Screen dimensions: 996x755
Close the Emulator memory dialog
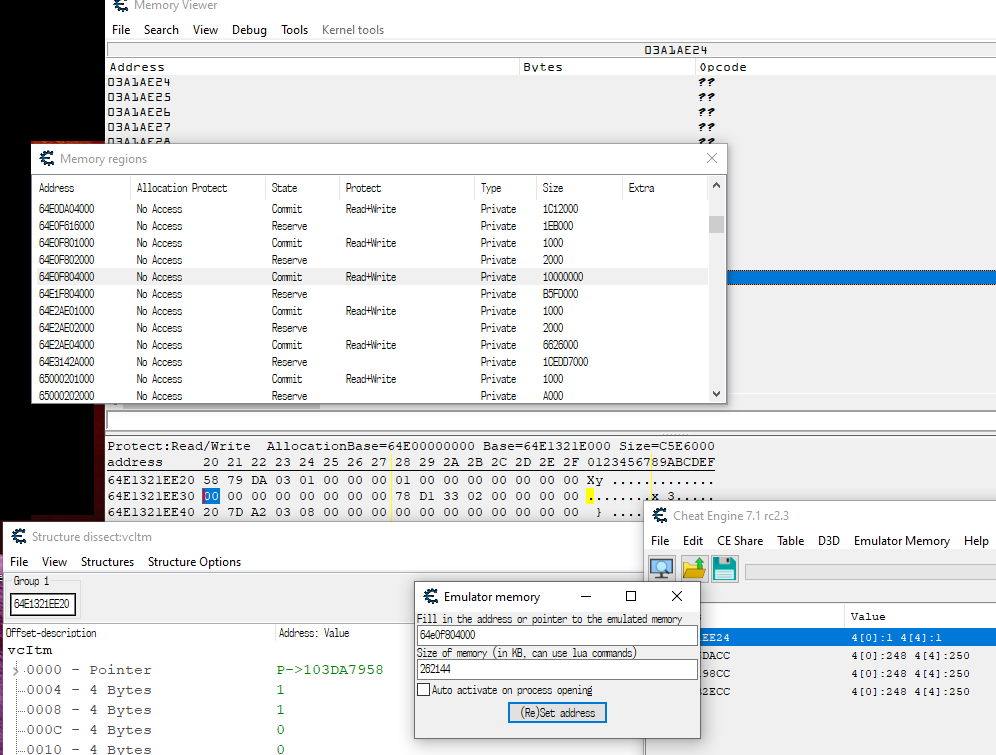(x=677, y=596)
